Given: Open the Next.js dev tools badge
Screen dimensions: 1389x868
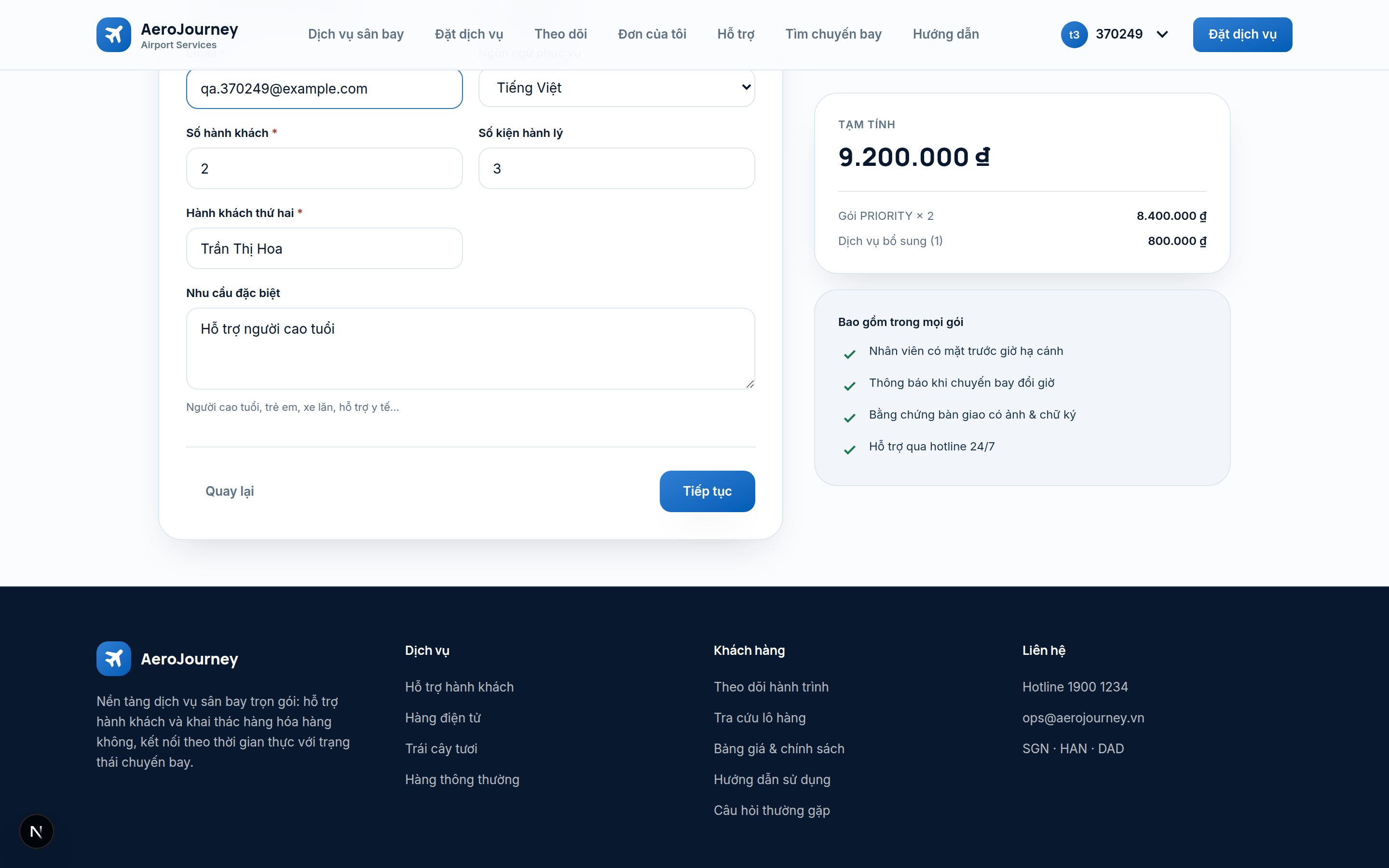Looking at the screenshot, I should click(x=36, y=831).
